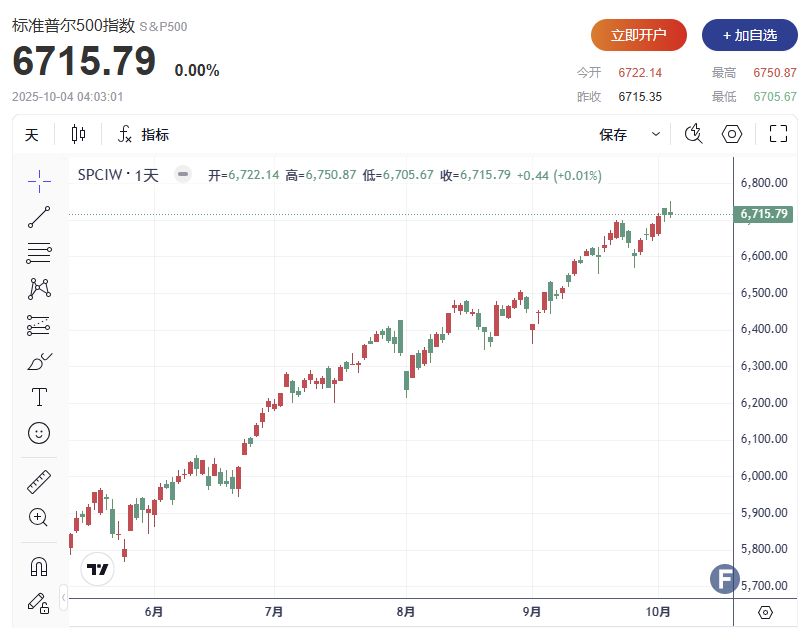The width and height of the screenshot is (807, 628).
Task: Select the text annotation tool
Action: 39,397
